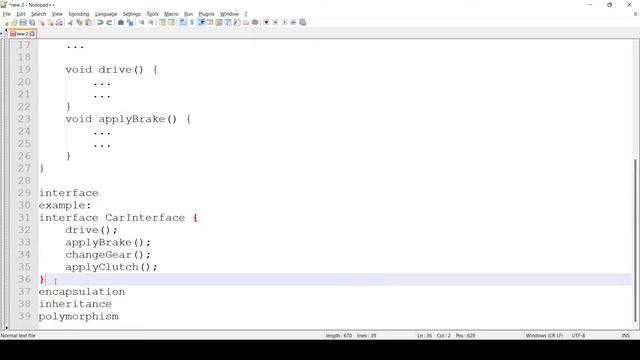Viewport: 640px width, 360px height.
Task: Click the Paste toolbar icon
Action: pos(89,22)
